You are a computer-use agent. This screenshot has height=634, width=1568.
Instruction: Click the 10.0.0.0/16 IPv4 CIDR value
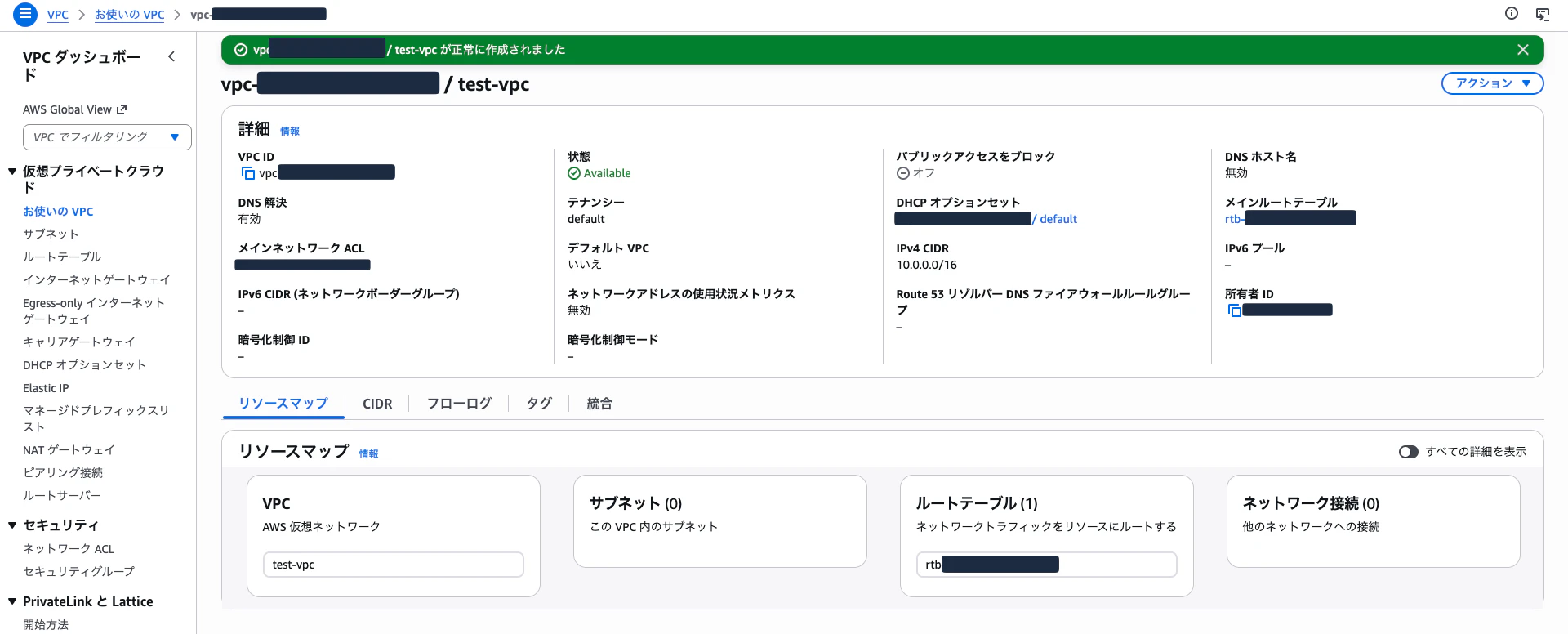click(x=926, y=265)
